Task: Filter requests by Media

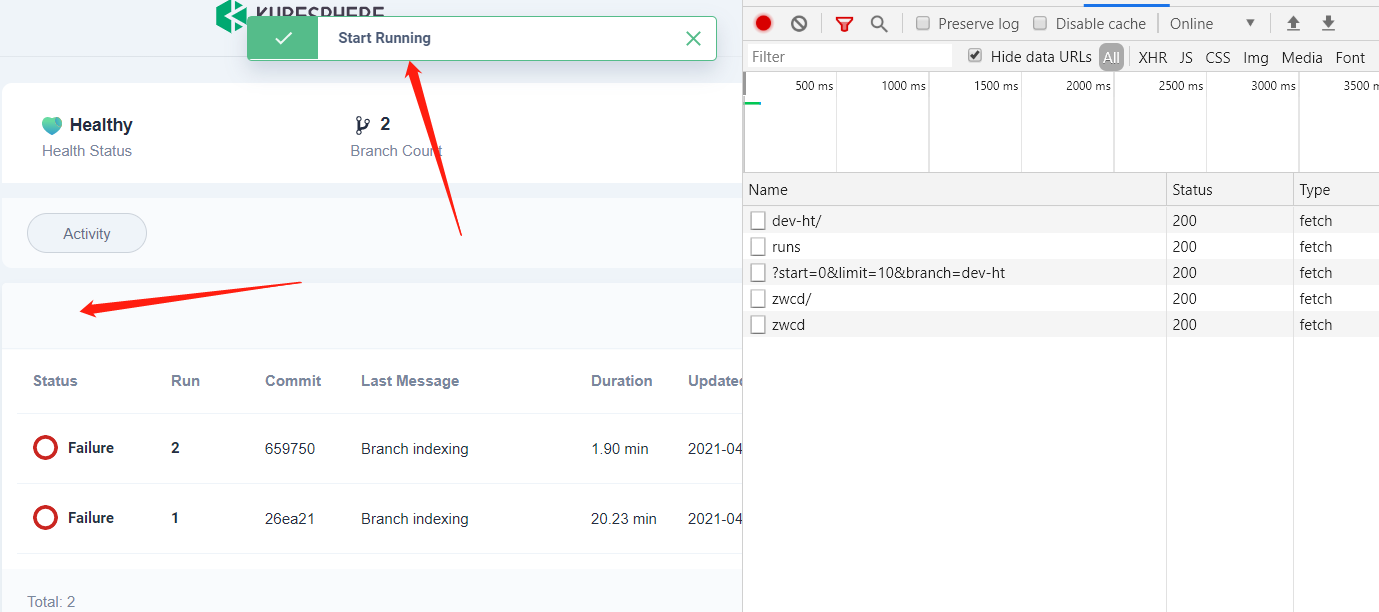Action: coord(1302,57)
